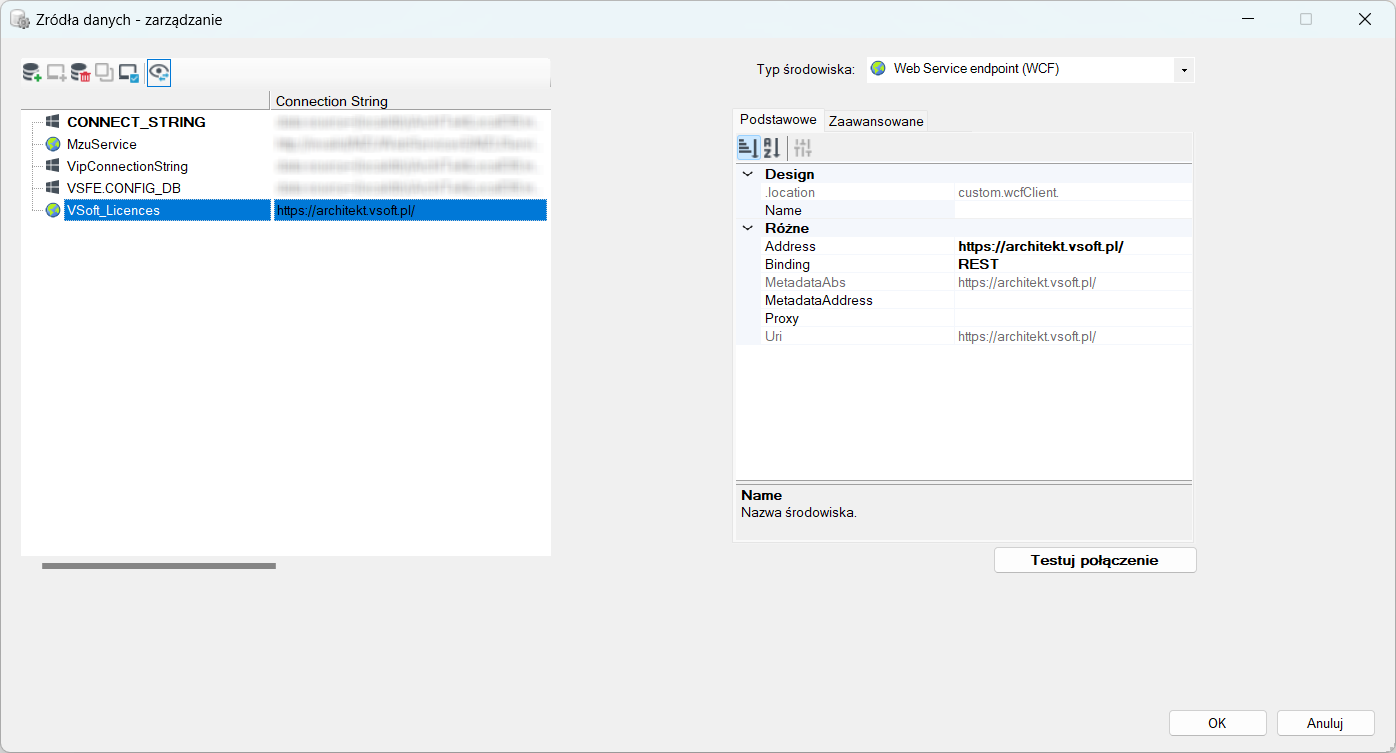Image resolution: width=1396 pixels, height=753 pixels.
Task: Click the Proxy property value field
Action: (x=1073, y=318)
